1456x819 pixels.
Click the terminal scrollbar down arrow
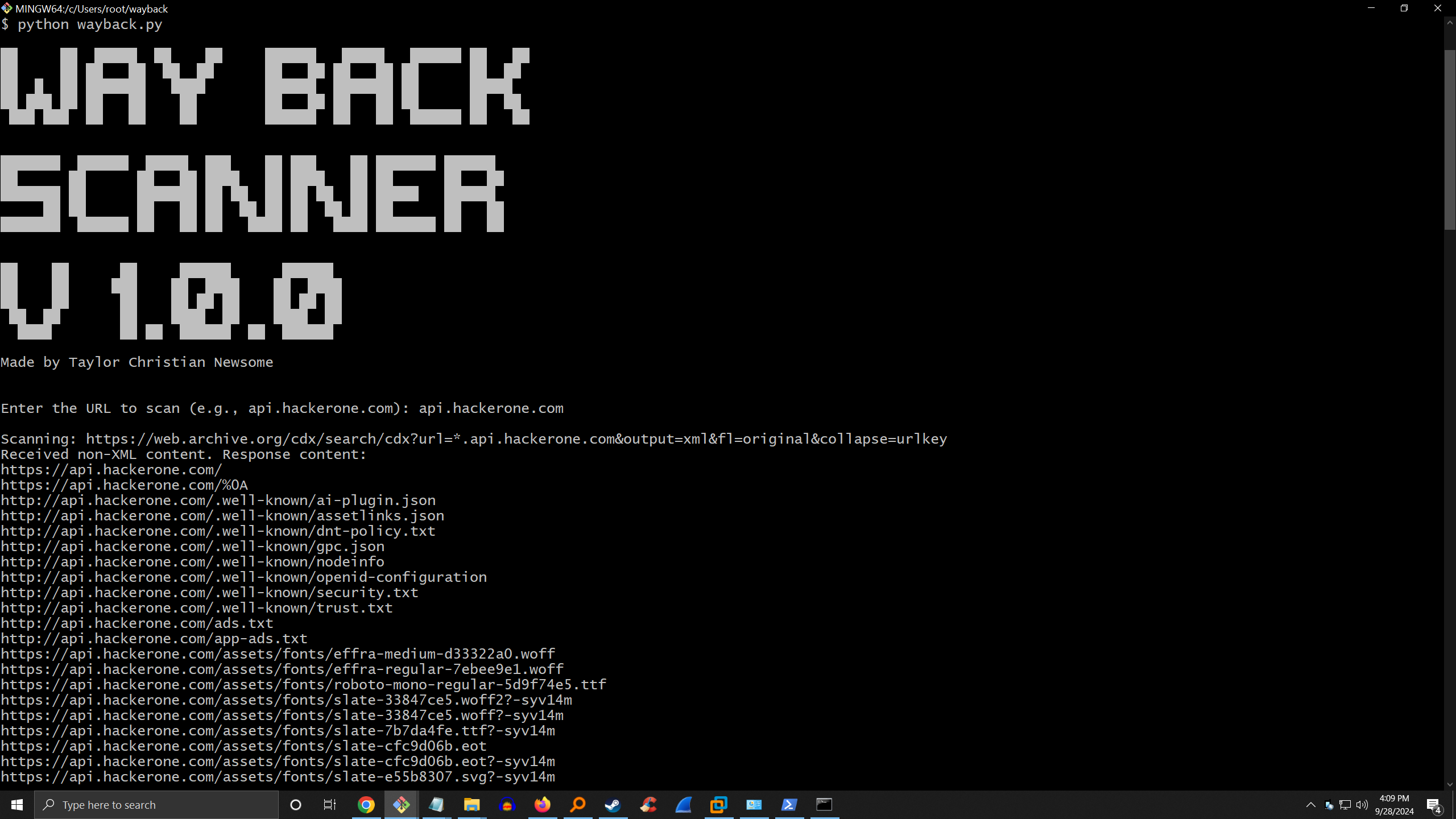click(x=1450, y=784)
